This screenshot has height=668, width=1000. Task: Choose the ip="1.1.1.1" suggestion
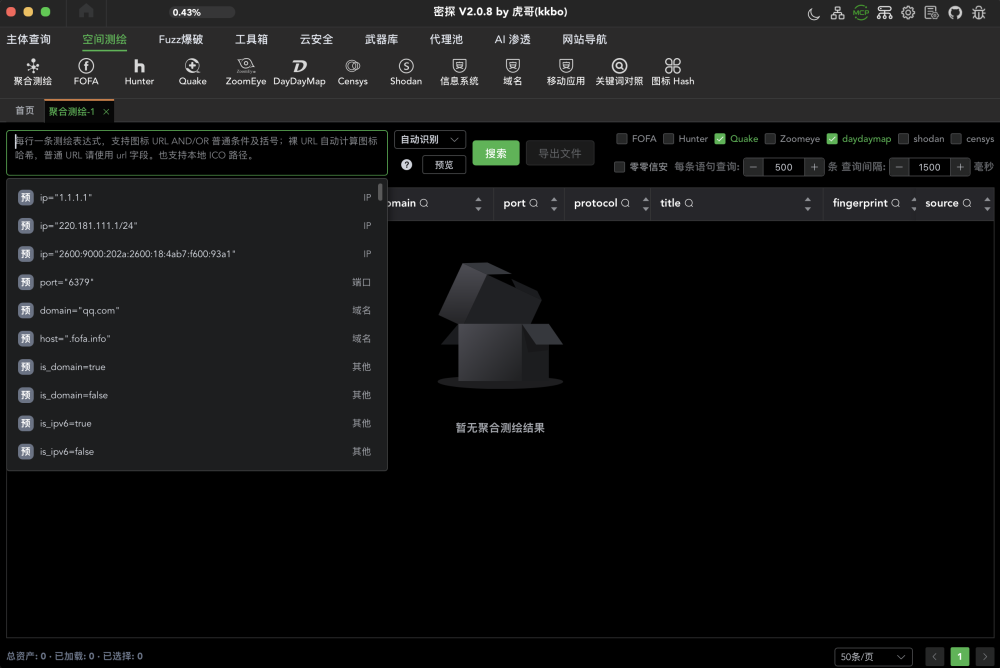click(196, 198)
